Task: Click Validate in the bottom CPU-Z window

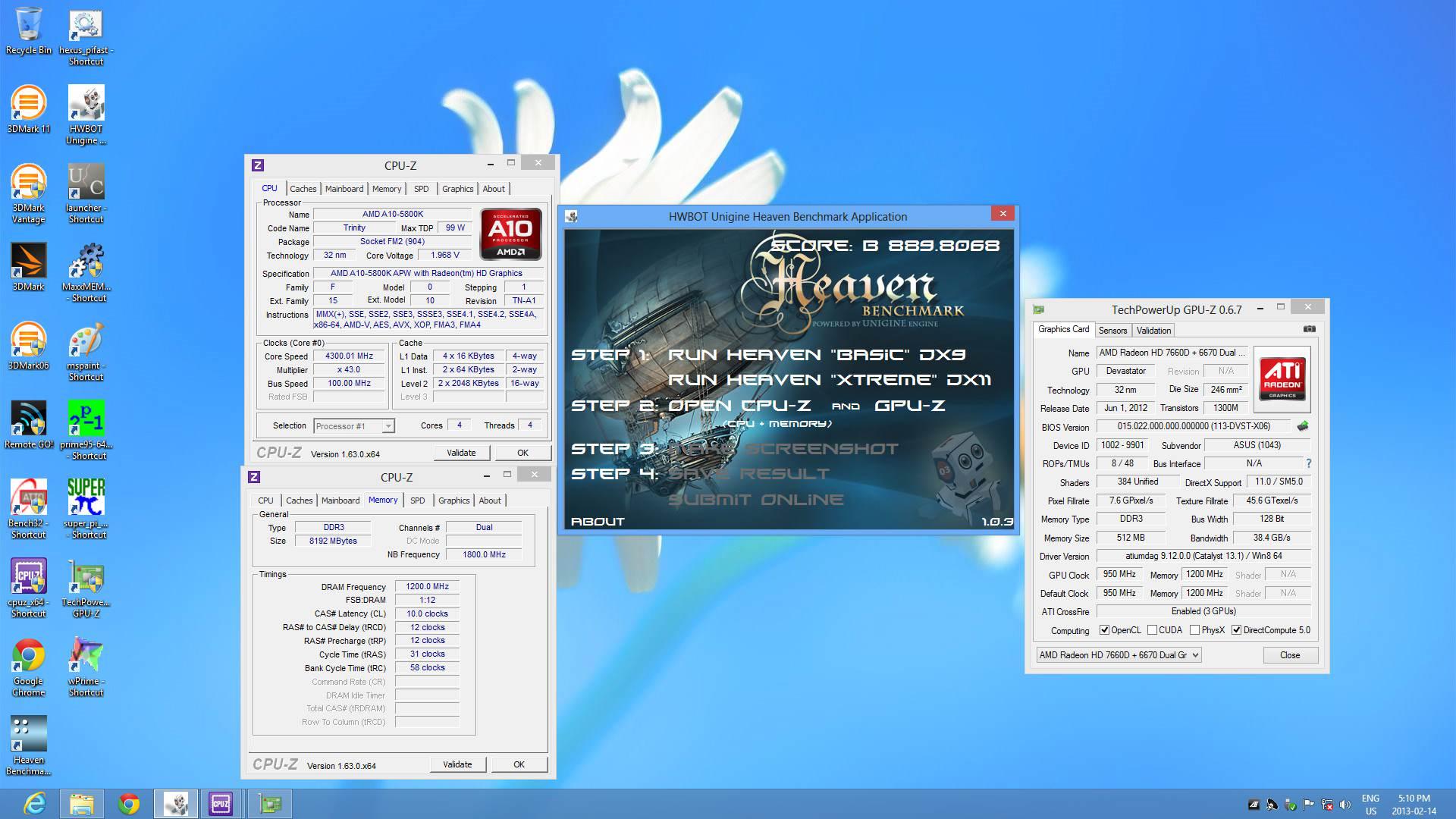Action: [x=457, y=764]
